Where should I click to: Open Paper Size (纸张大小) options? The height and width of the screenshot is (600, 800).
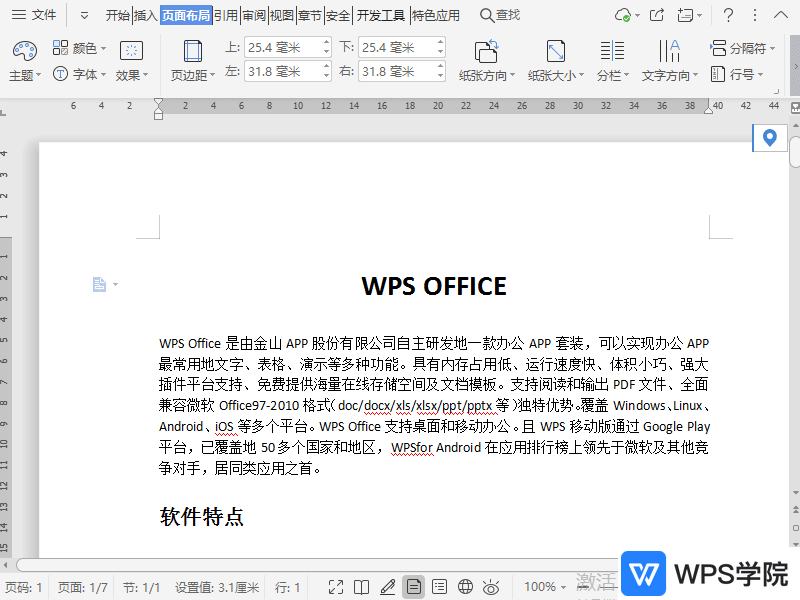click(553, 55)
